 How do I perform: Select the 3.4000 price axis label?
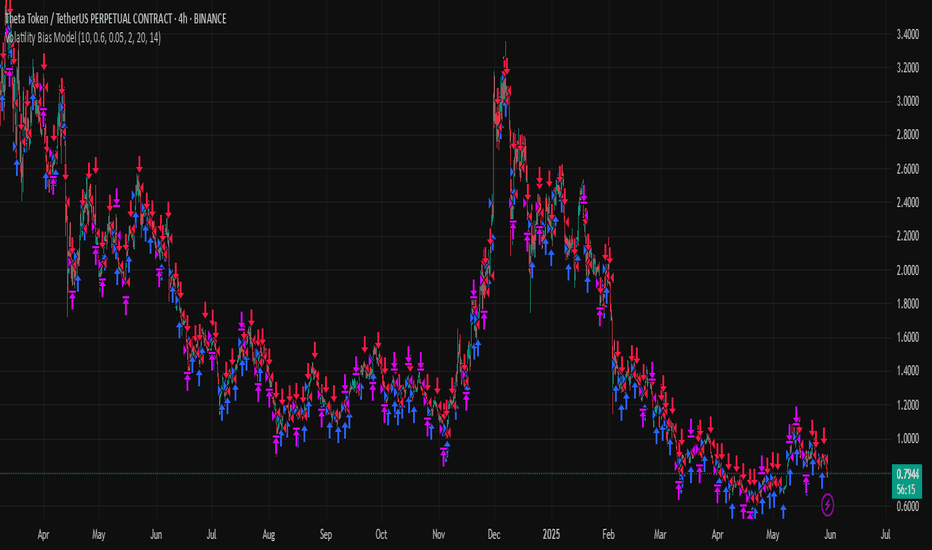[x=908, y=34]
